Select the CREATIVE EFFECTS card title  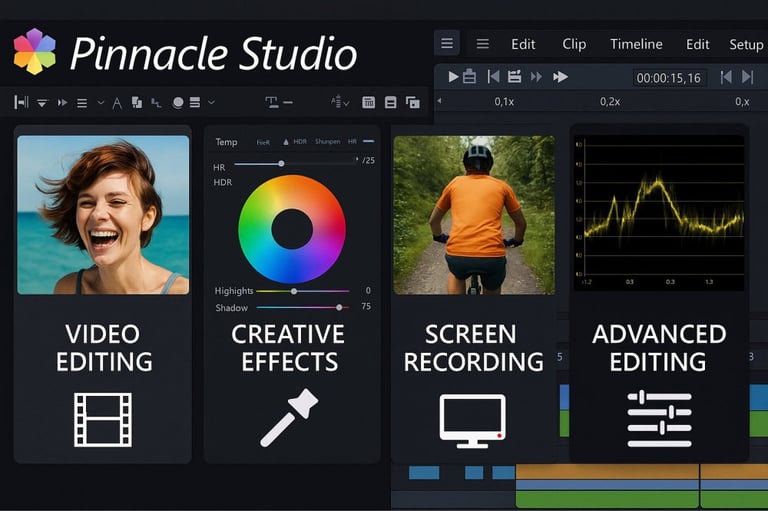288,348
